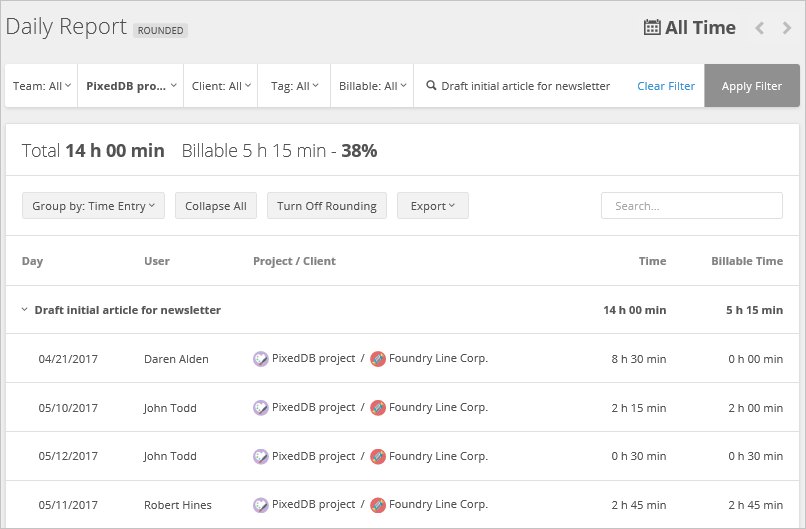The height and width of the screenshot is (529, 806).
Task: Open the Team: All filter dropdown
Action: (x=42, y=86)
